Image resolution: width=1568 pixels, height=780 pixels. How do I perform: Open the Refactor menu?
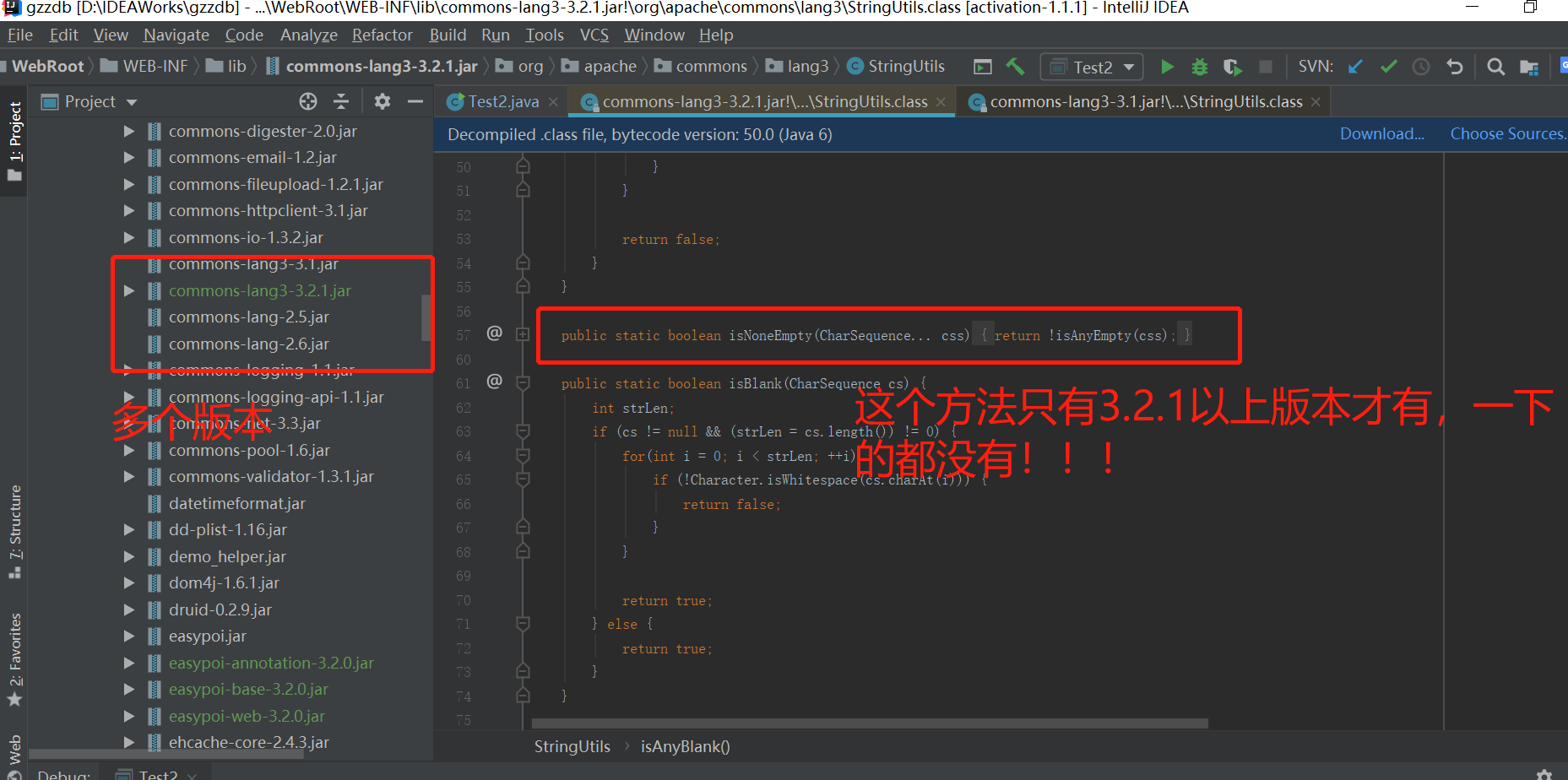tap(382, 35)
